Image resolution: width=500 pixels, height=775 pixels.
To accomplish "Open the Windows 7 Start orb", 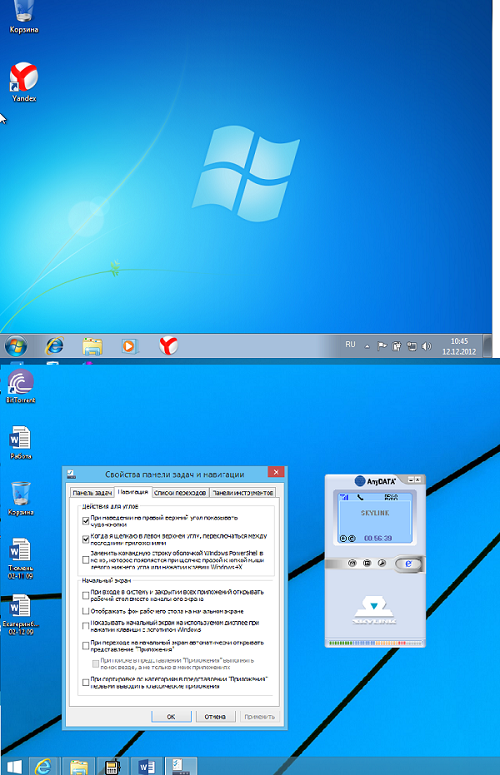I will [16, 346].
